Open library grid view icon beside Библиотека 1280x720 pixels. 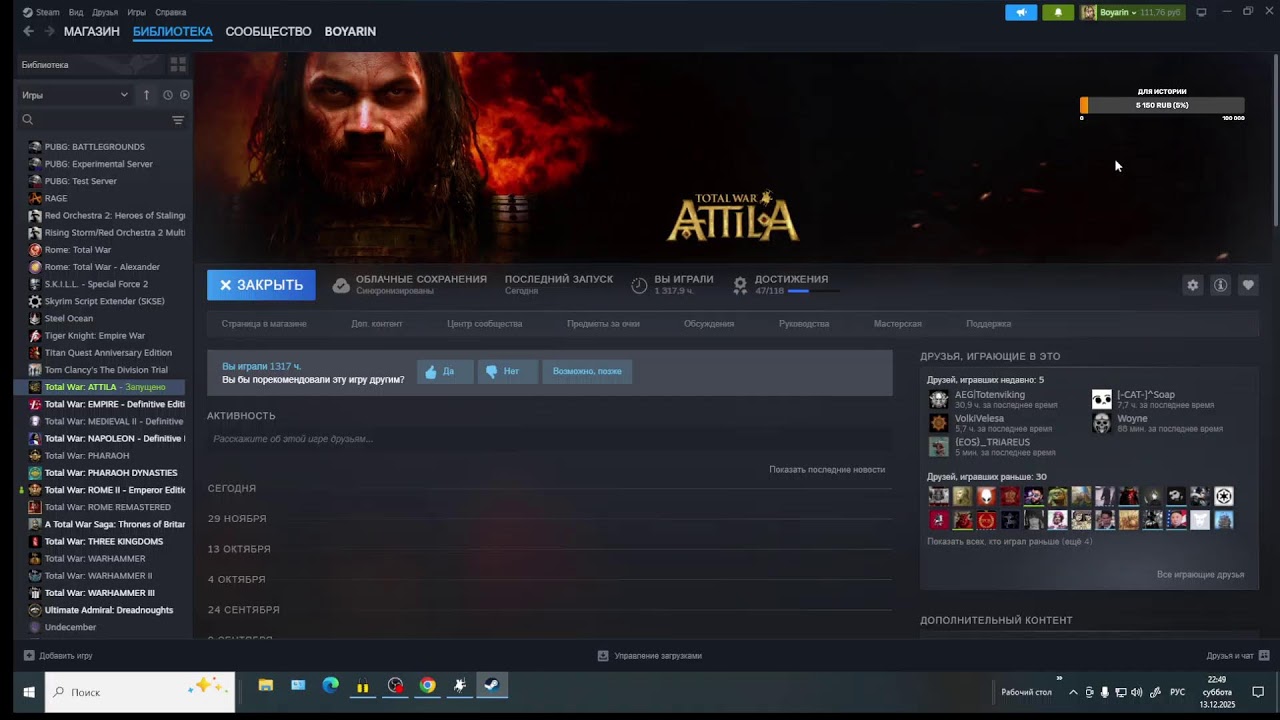[178, 65]
